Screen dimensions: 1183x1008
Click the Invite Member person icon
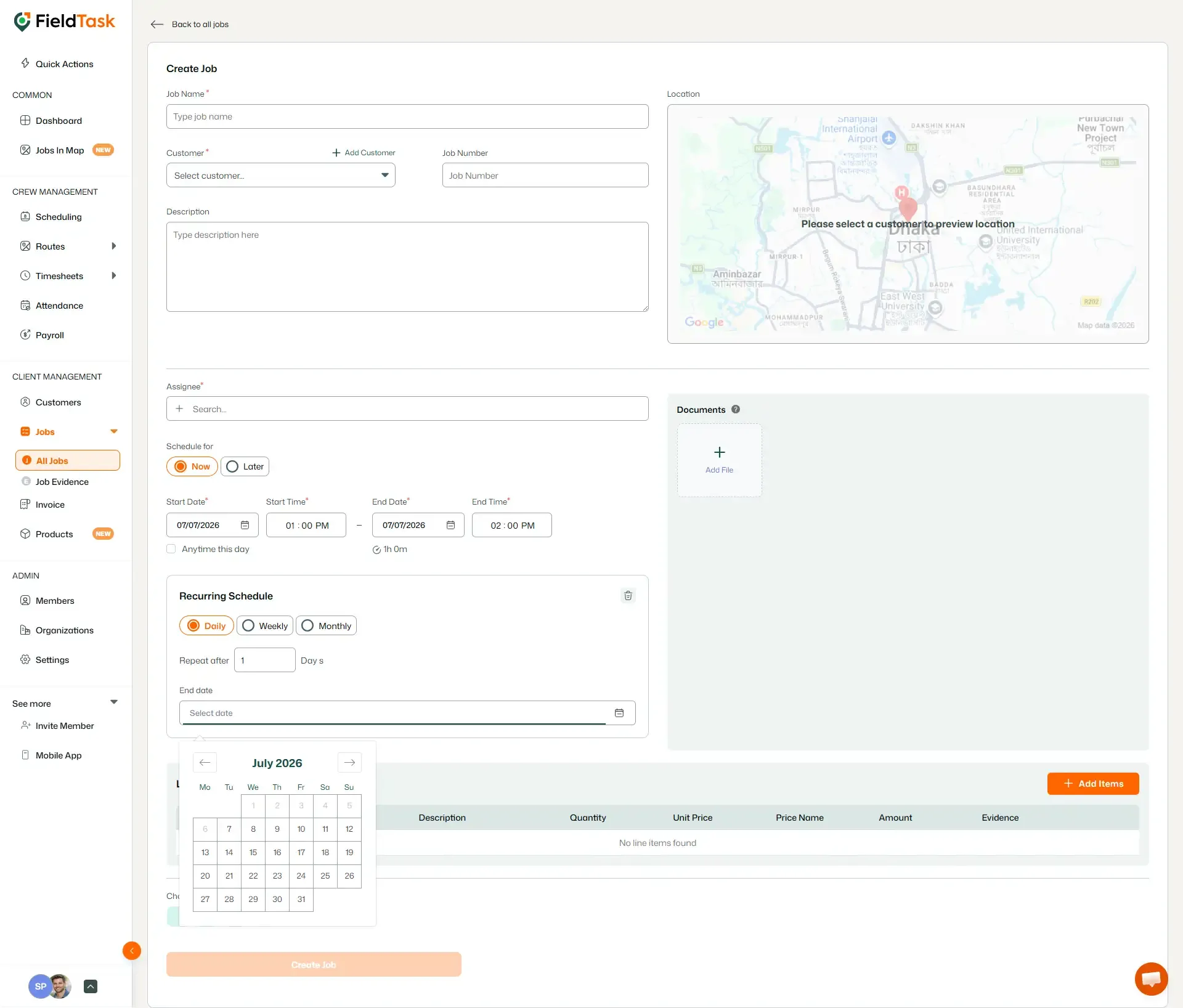pyautogui.click(x=25, y=725)
